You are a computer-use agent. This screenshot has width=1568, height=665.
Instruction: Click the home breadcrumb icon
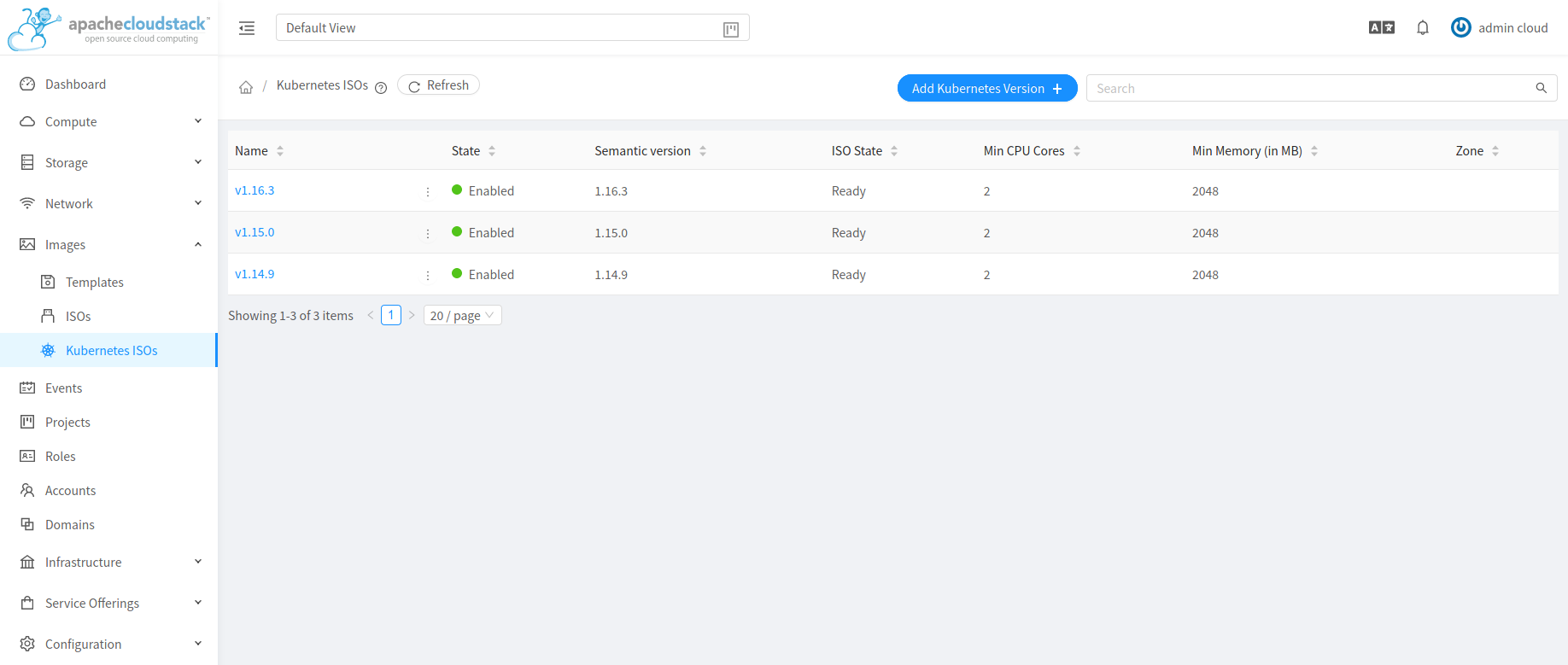pos(246,87)
